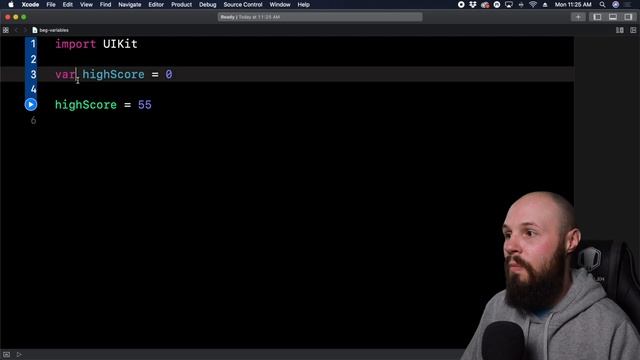Open the Siri menu bar icon

(x=616, y=4)
